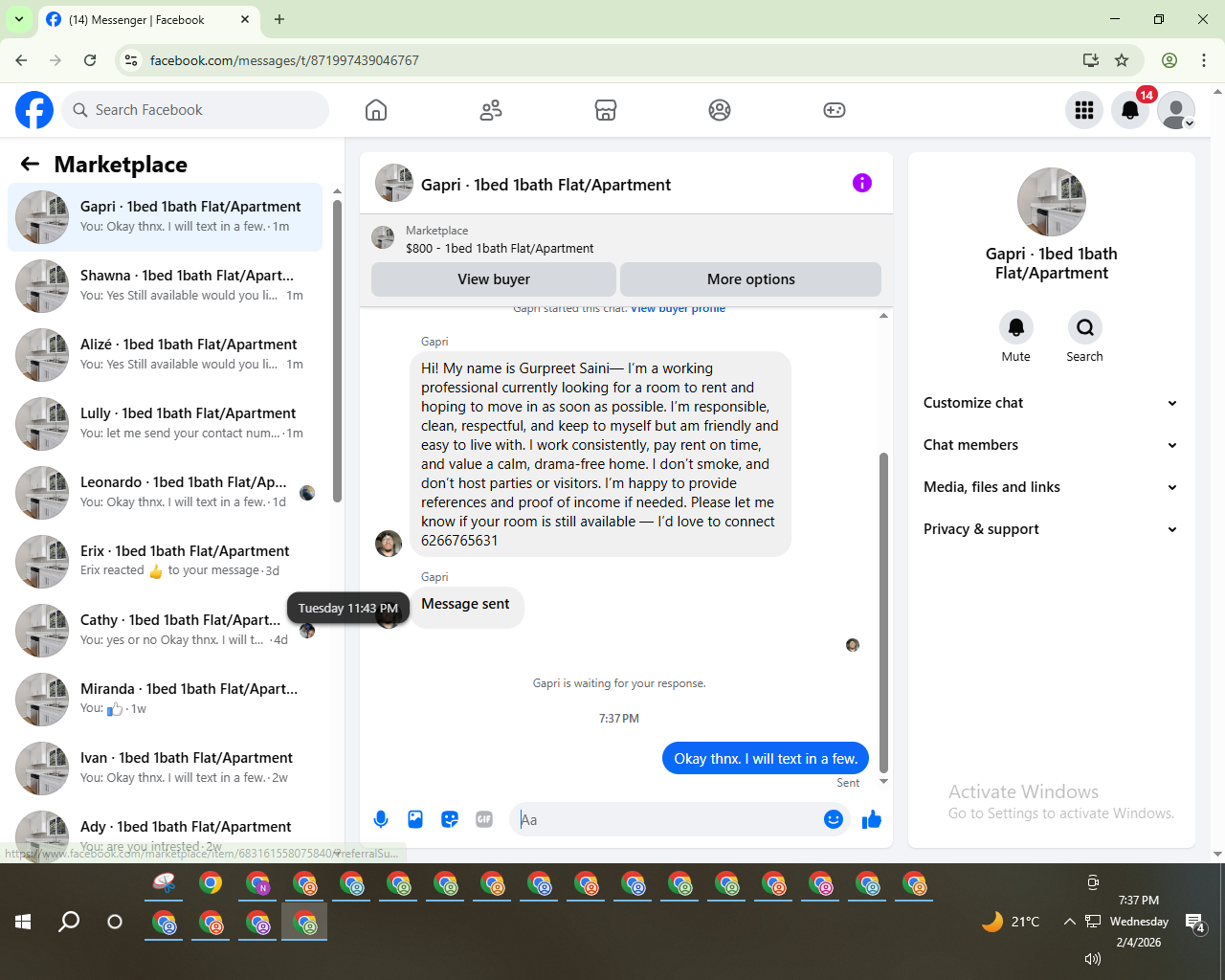This screenshot has height=980, width=1225.
Task: Open the Erix conversation
Action: [165, 561]
